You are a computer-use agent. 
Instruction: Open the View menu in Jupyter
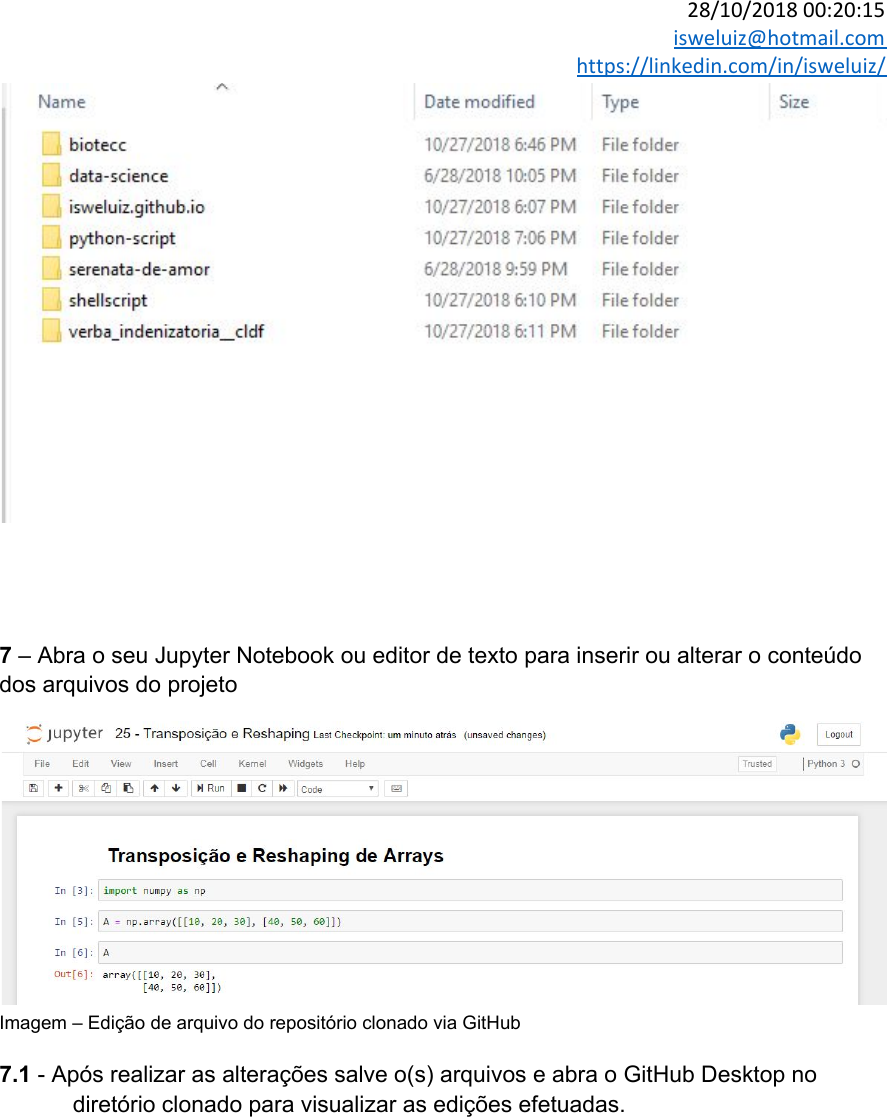(121, 764)
